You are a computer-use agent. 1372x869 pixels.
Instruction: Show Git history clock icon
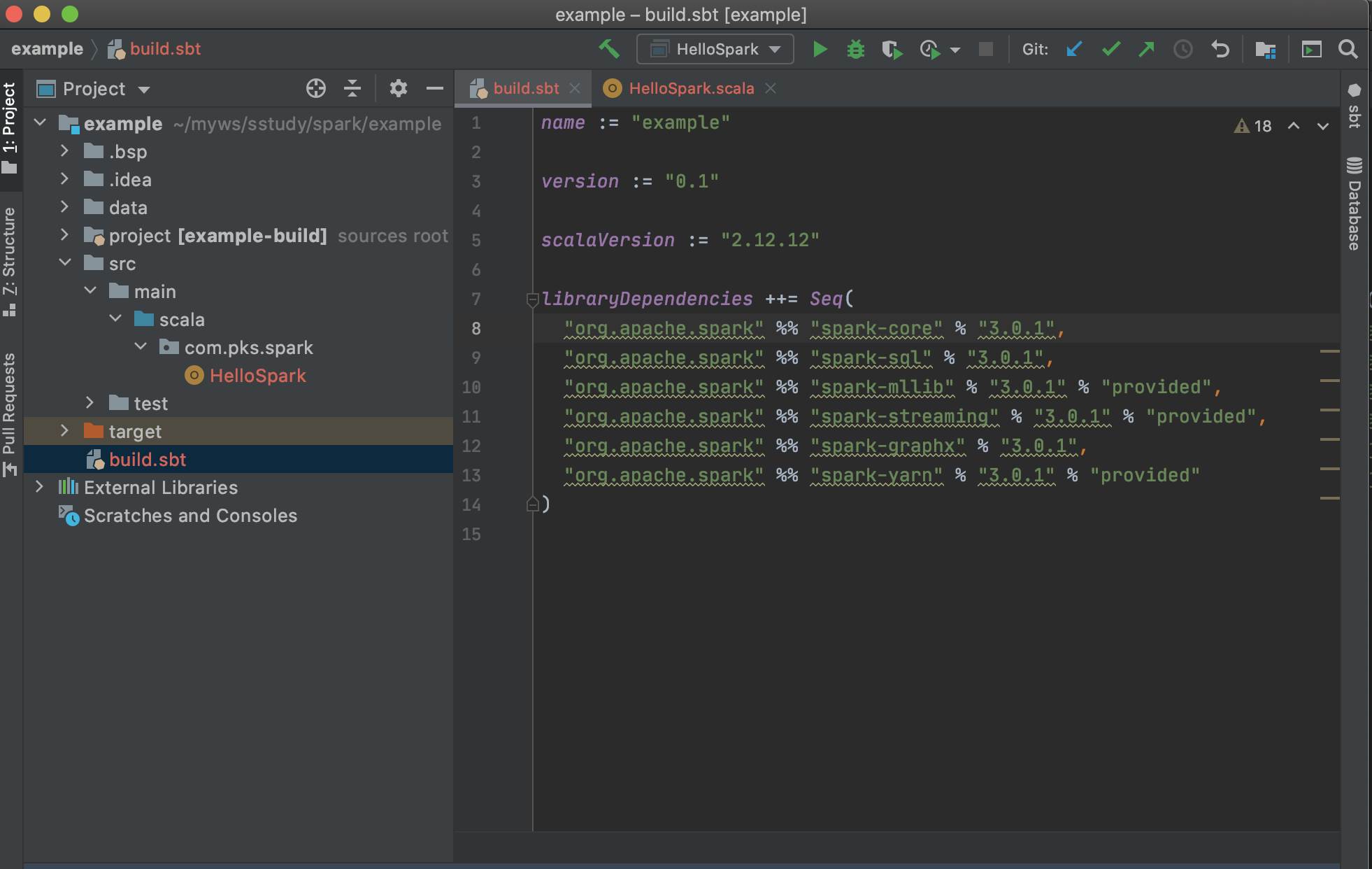[x=1183, y=49]
